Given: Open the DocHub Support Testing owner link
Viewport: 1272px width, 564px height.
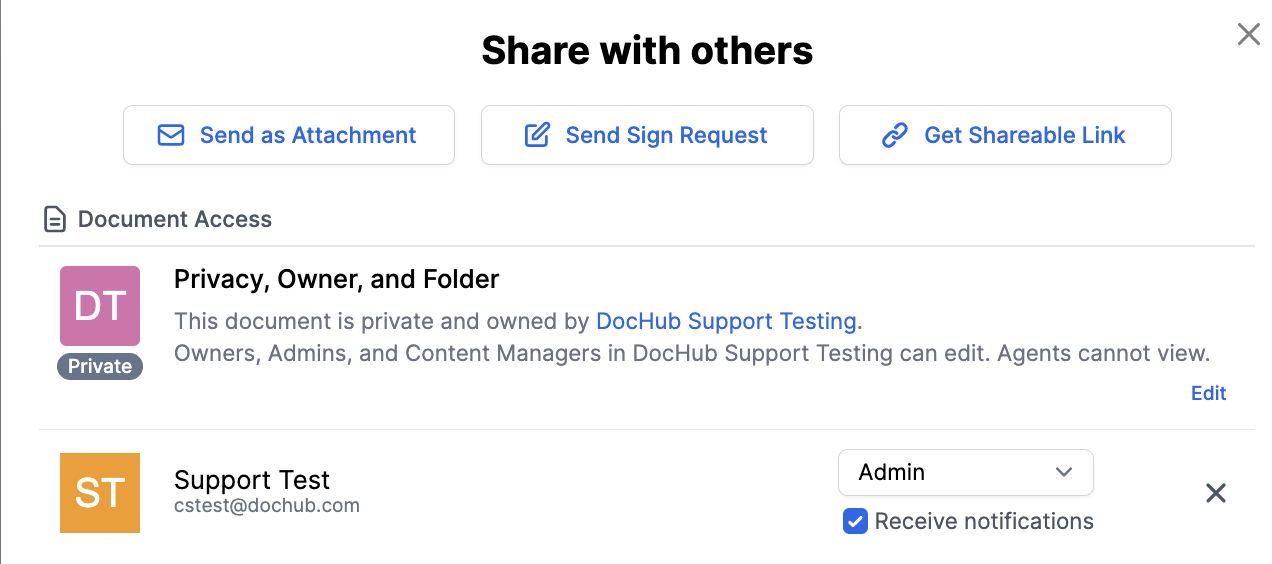Looking at the screenshot, I should (726, 321).
